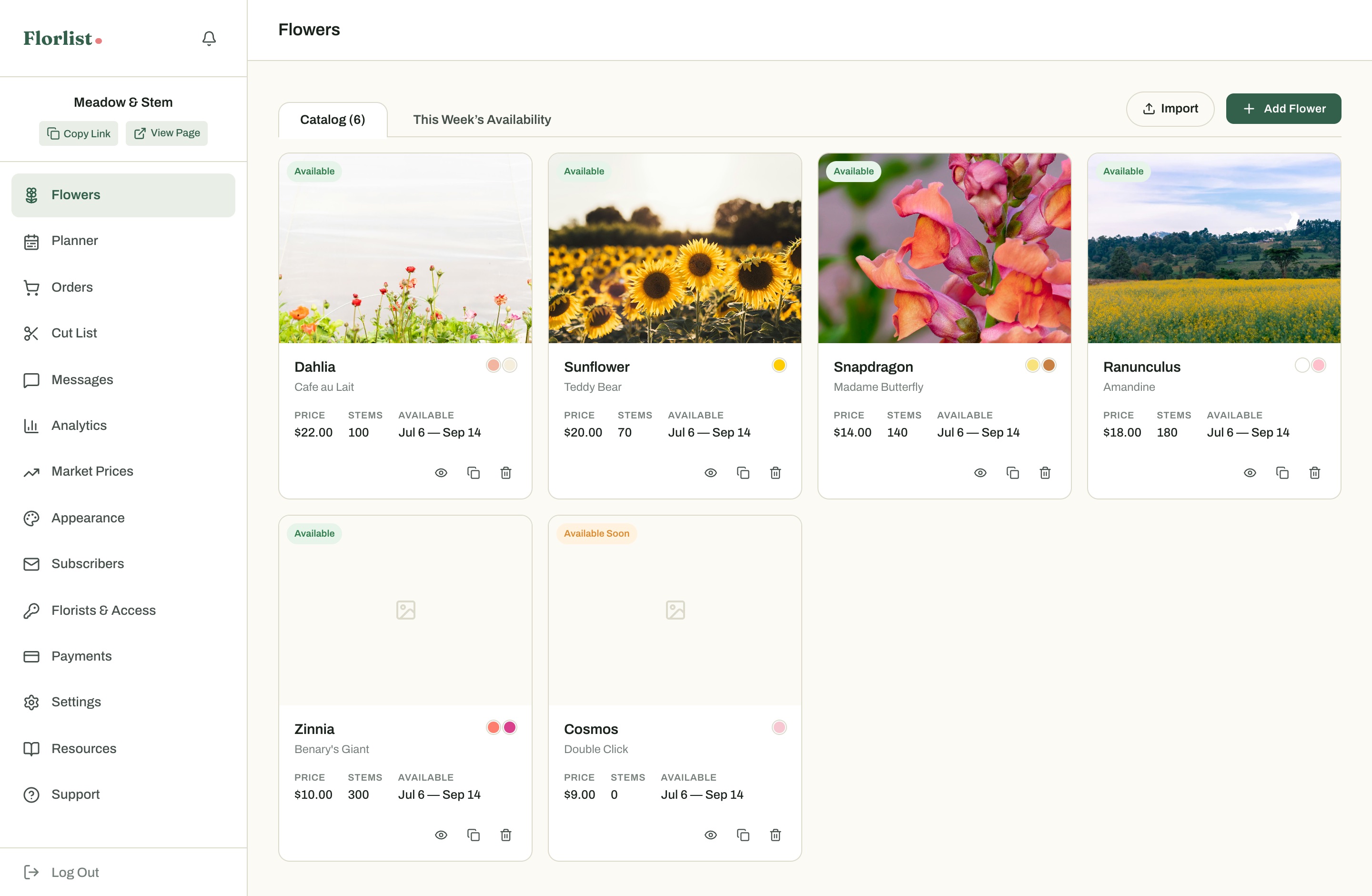Click Snapdragon's brown color swatch
Image resolution: width=1372 pixels, height=896 pixels.
(x=1049, y=365)
